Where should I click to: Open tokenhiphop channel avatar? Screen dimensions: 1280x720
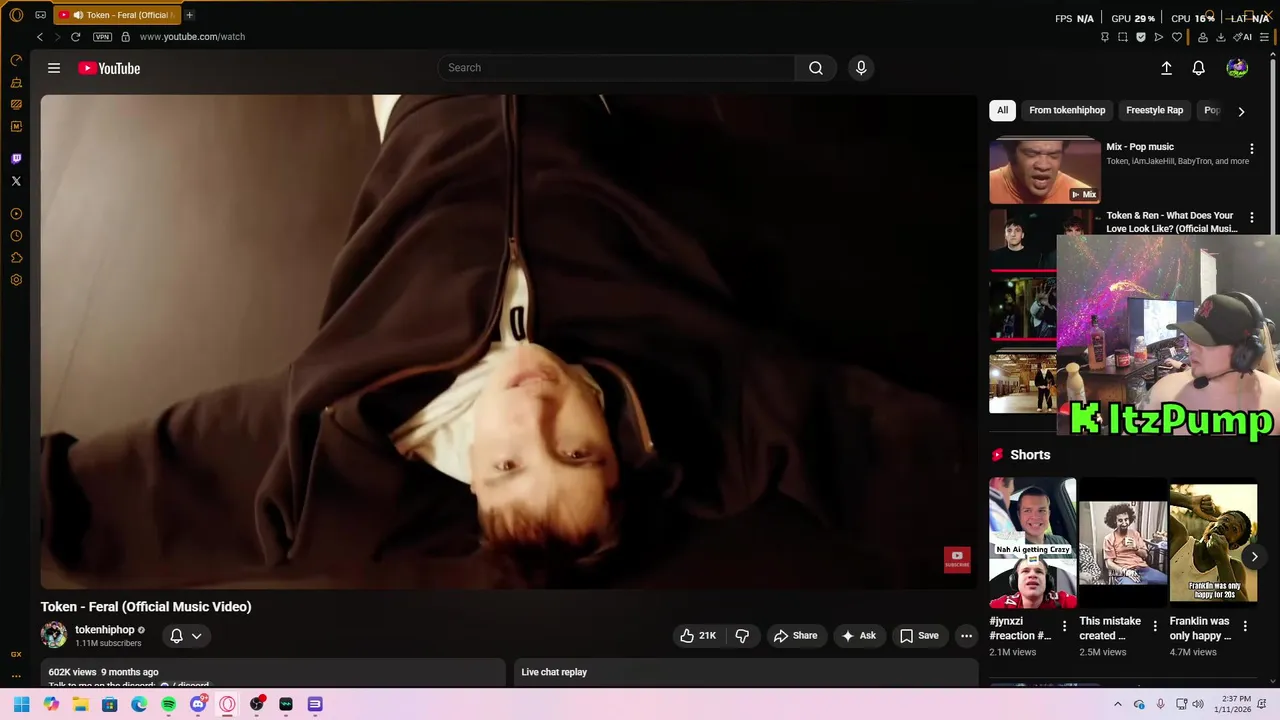pos(54,635)
